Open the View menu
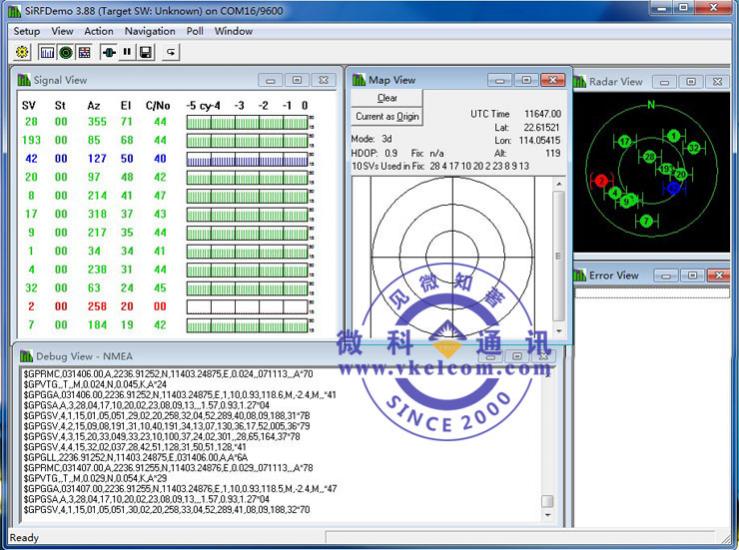The height and width of the screenshot is (550, 739). tap(62, 31)
